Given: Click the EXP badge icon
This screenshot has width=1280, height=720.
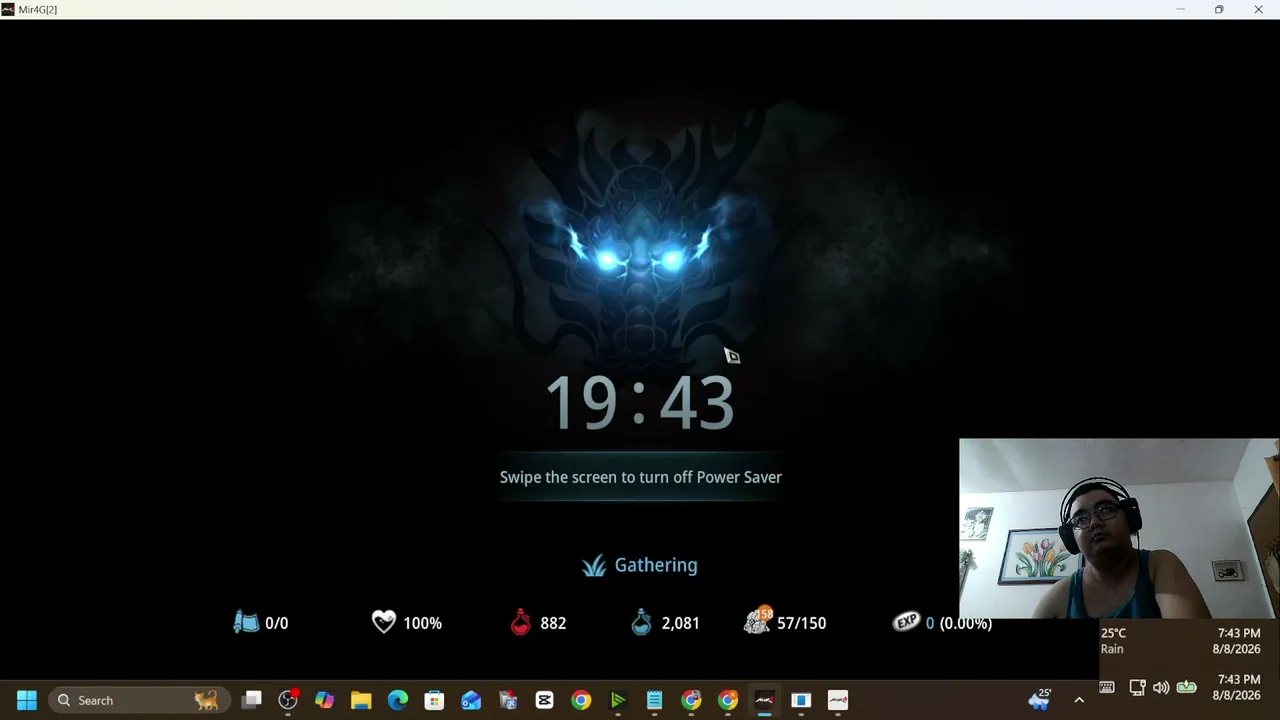Looking at the screenshot, I should [906, 623].
